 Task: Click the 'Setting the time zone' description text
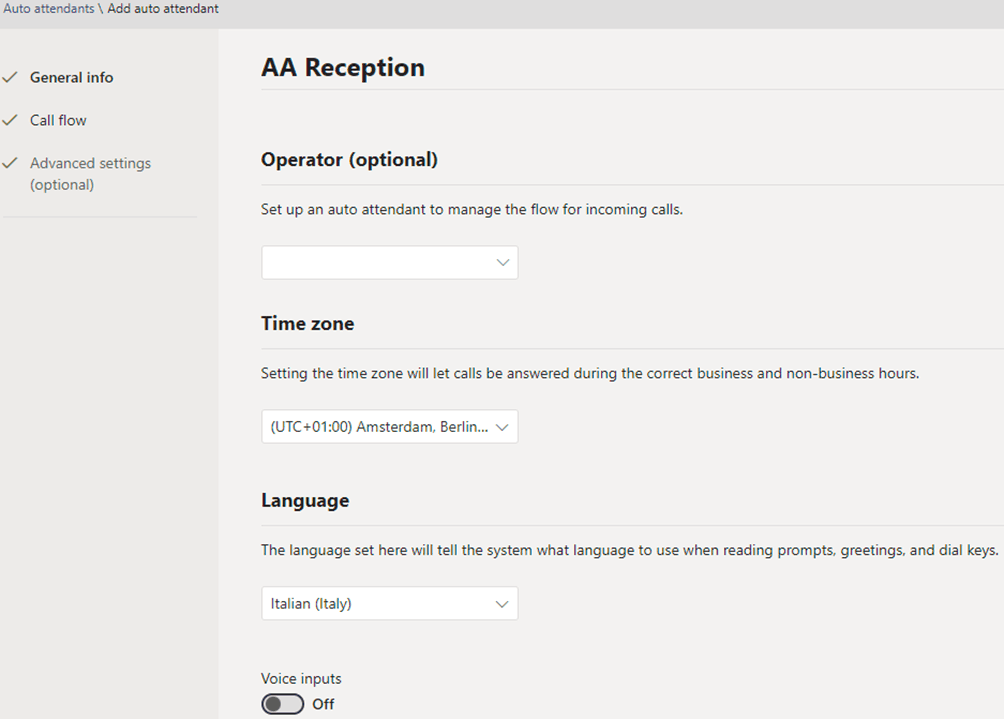point(590,373)
